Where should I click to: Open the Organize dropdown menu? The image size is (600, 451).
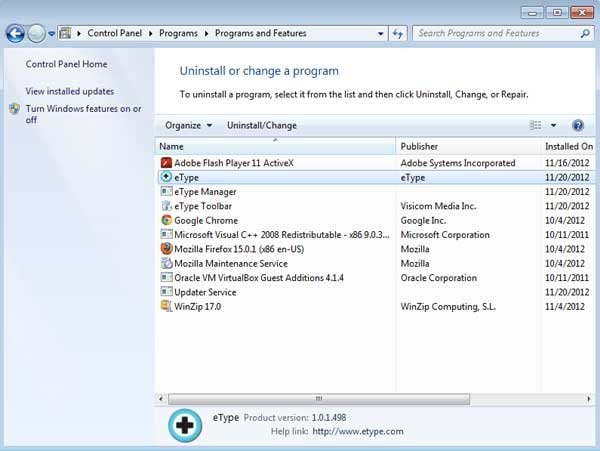[189, 125]
